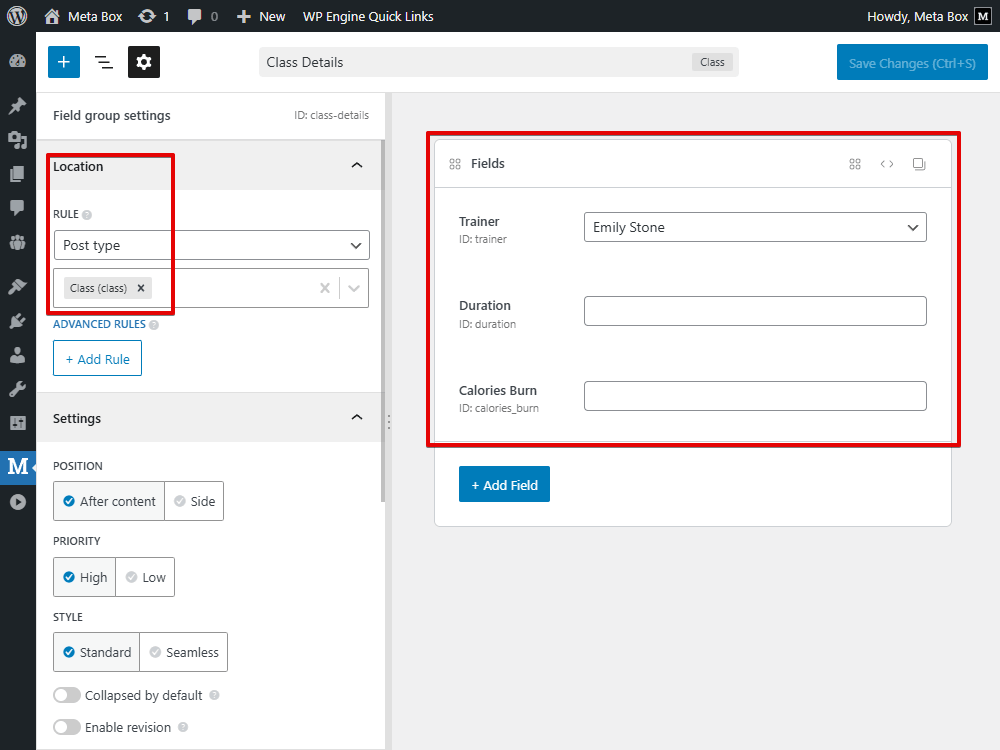Select Seamless style

click(x=184, y=652)
